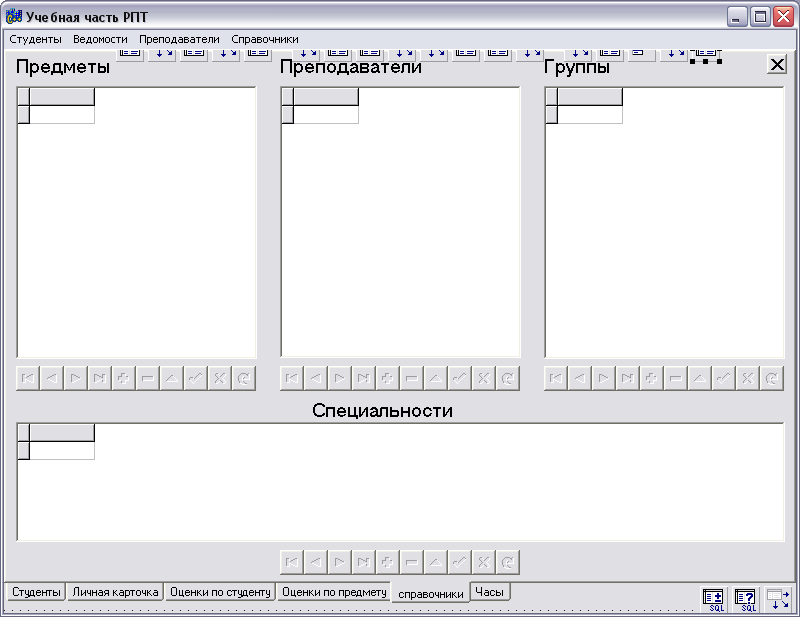Click Edit triangle in Специальности navigator
Viewport: 800px width, 617px height.
436,562
